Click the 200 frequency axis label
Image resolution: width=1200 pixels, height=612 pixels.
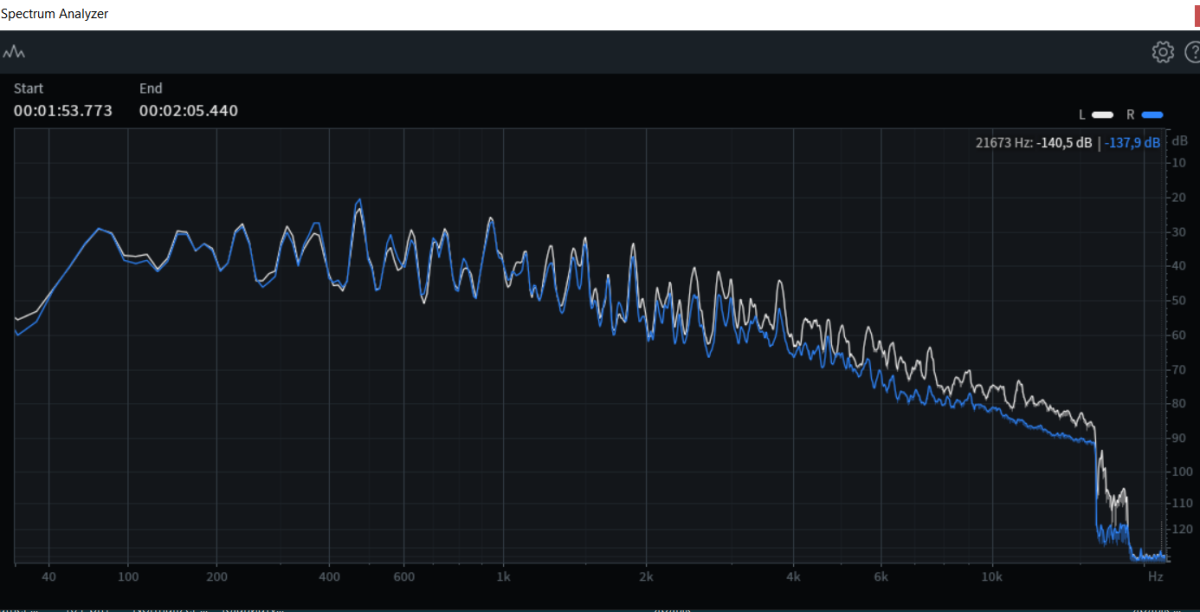click(216, 577)
